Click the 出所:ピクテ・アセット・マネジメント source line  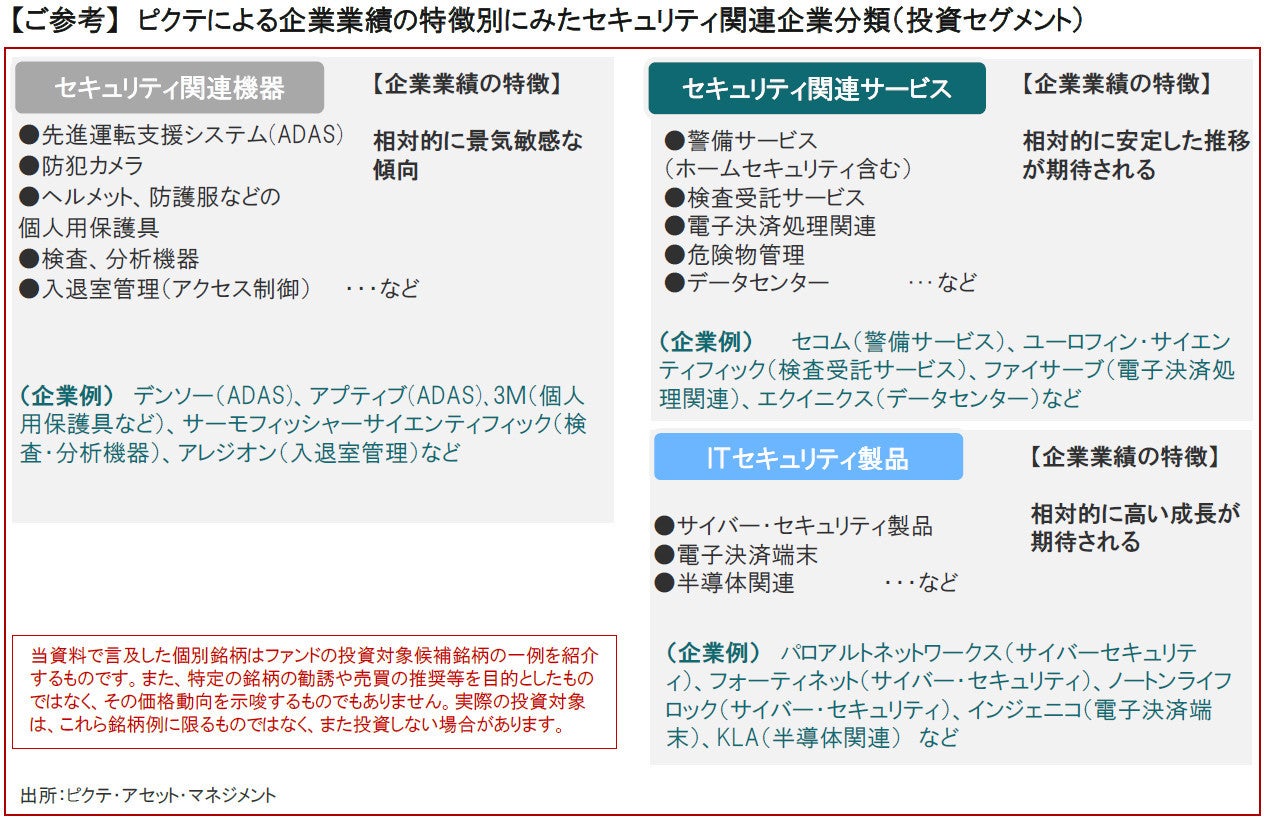tap(148, 795)
